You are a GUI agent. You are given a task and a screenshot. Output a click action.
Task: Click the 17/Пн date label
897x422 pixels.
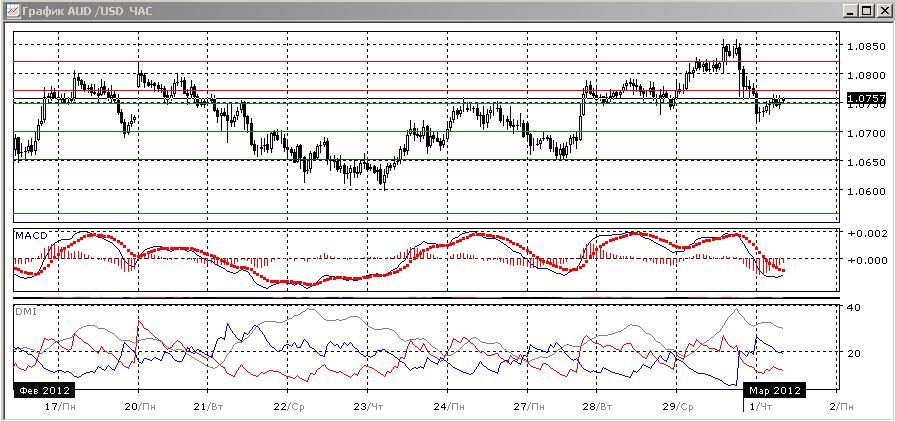(59, 407)
